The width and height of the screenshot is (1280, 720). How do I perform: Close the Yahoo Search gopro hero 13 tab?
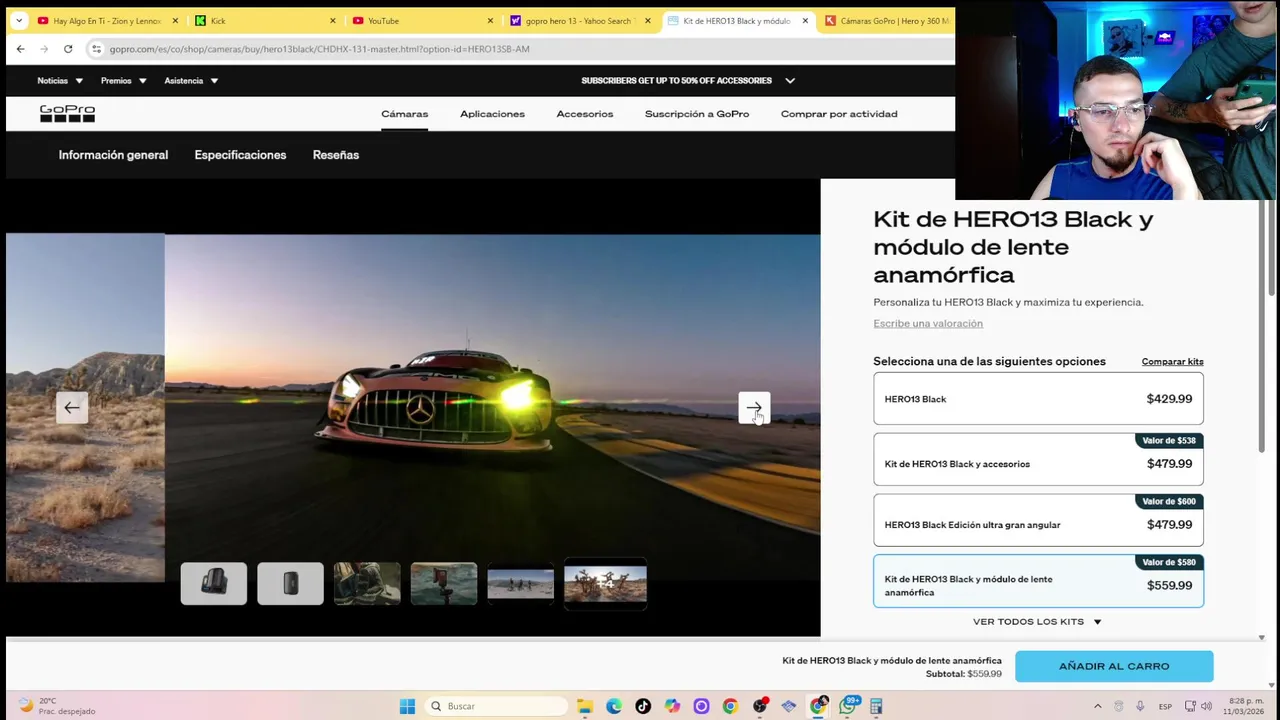tap(647, 20)
